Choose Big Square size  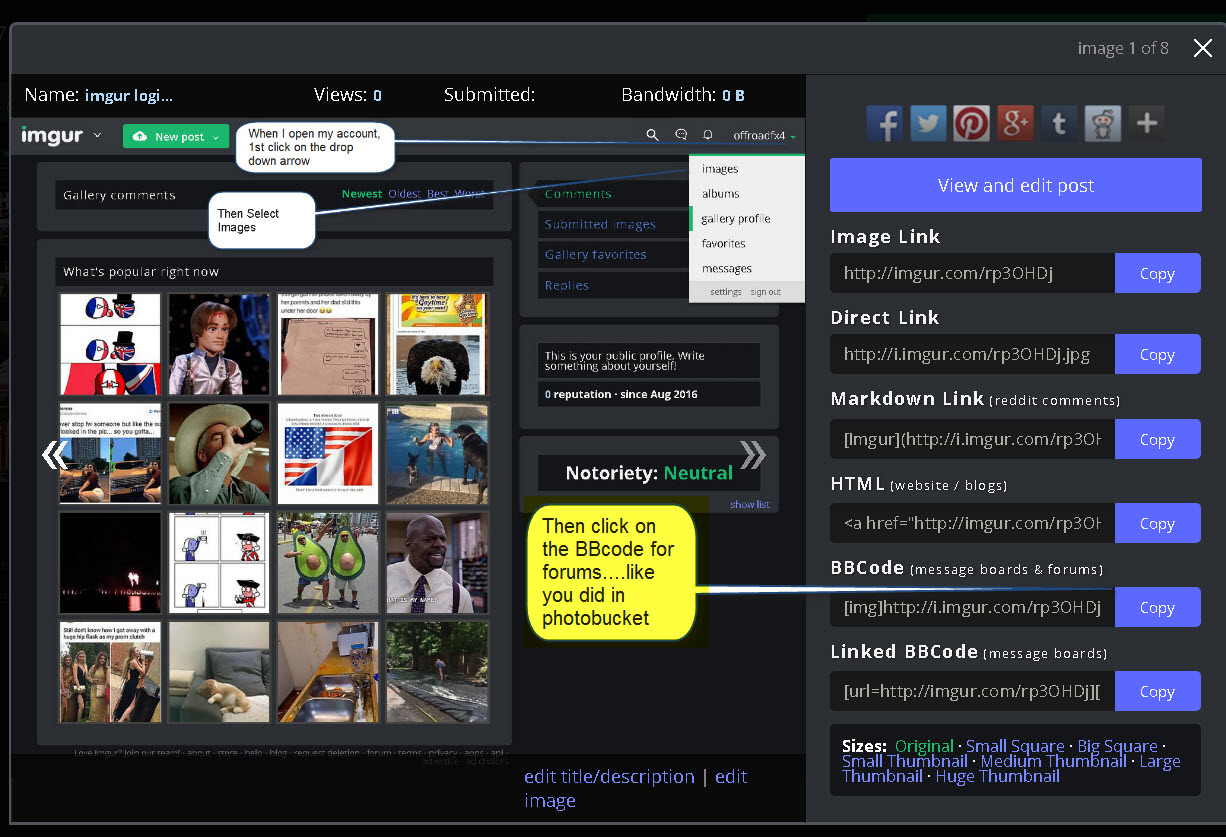[1117, 746]
